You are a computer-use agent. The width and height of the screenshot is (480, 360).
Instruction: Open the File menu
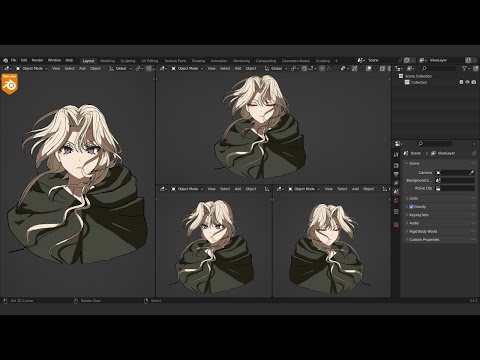click(x=14, y=60)
